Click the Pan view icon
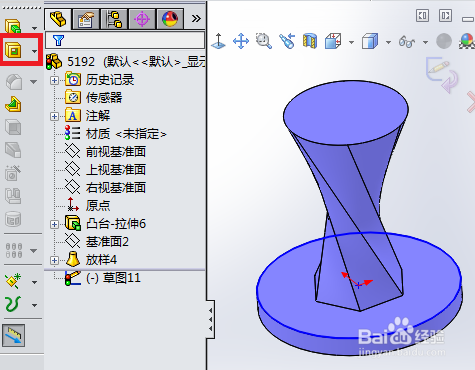Screen dimensions: 475x370 pyautogui.click(x=241, y=41)
